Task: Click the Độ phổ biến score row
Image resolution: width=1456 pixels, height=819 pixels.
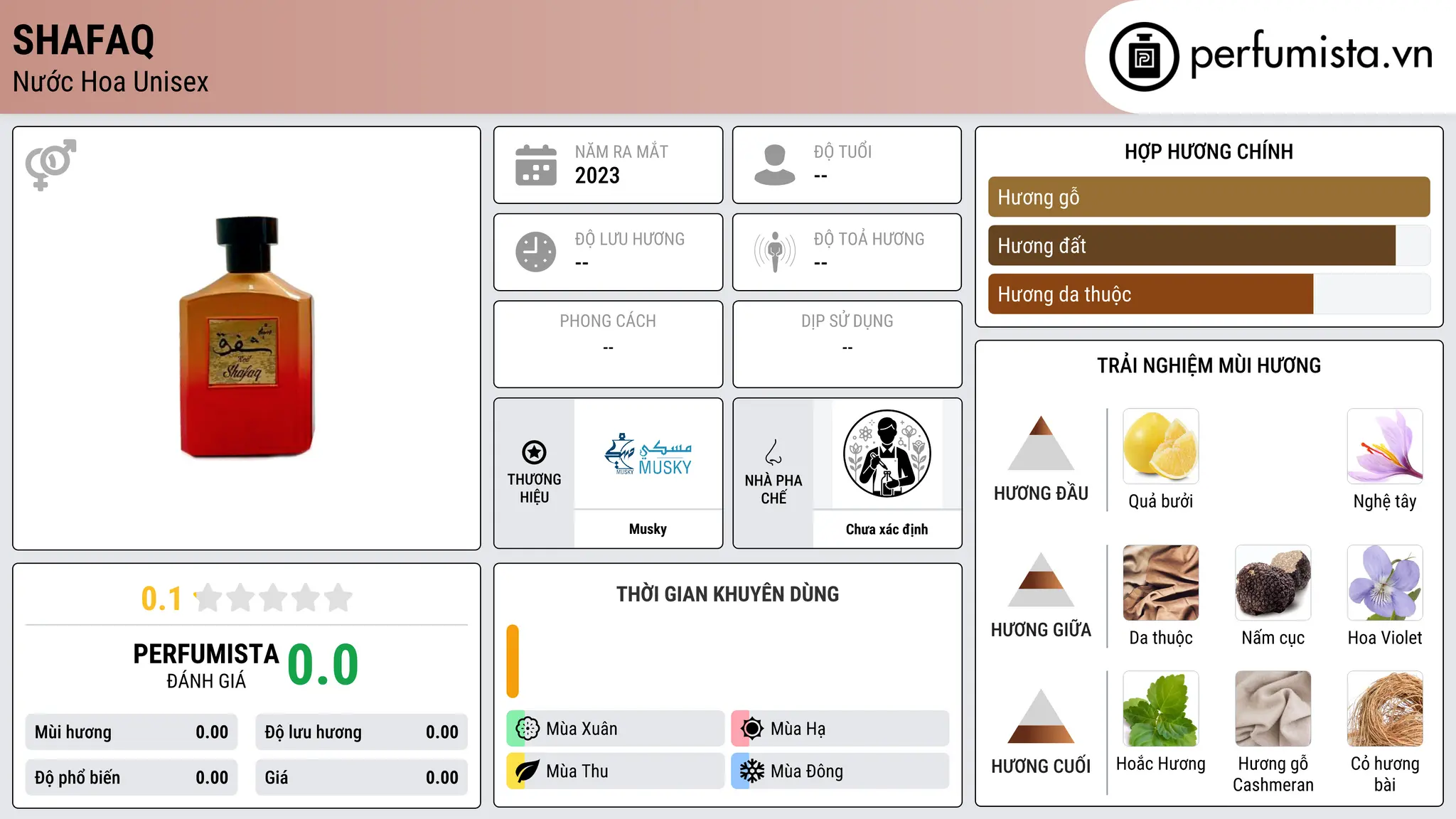Action: pyautogui.click(x=132, y=778)
